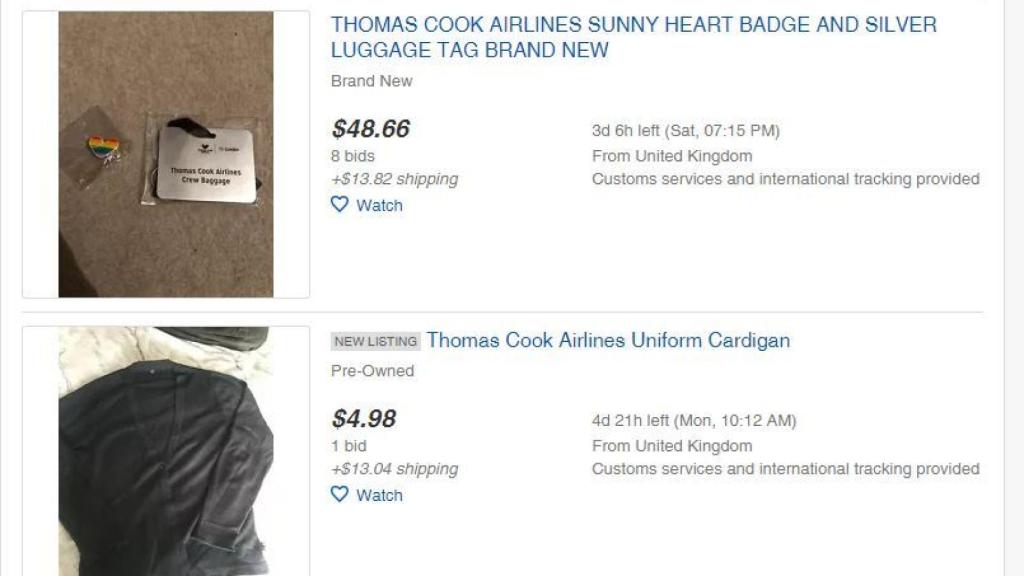Open the Thomas Cook Airlines Uniform Cardigan title

coord(608,340)
